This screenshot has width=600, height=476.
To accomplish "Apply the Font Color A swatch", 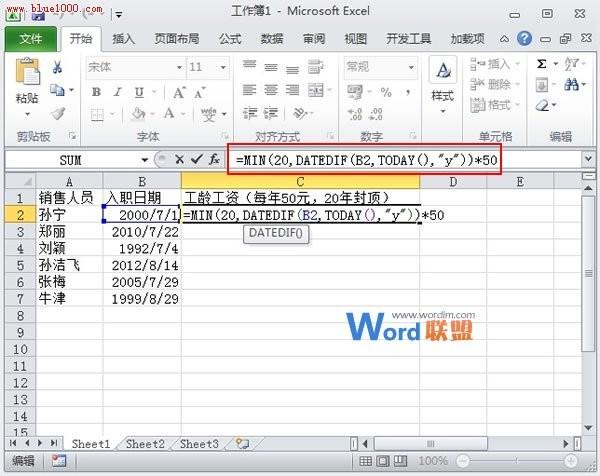I will point(169,113).
